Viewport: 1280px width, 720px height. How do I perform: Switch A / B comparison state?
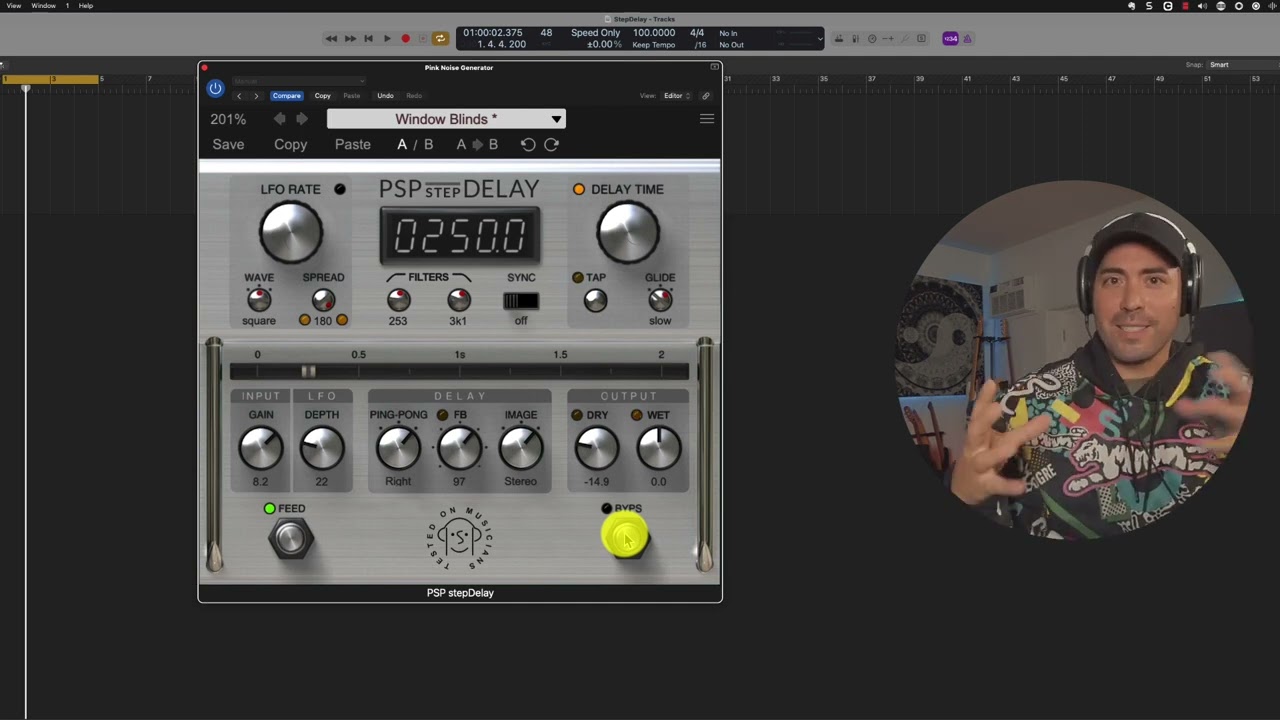click(415, 144)
